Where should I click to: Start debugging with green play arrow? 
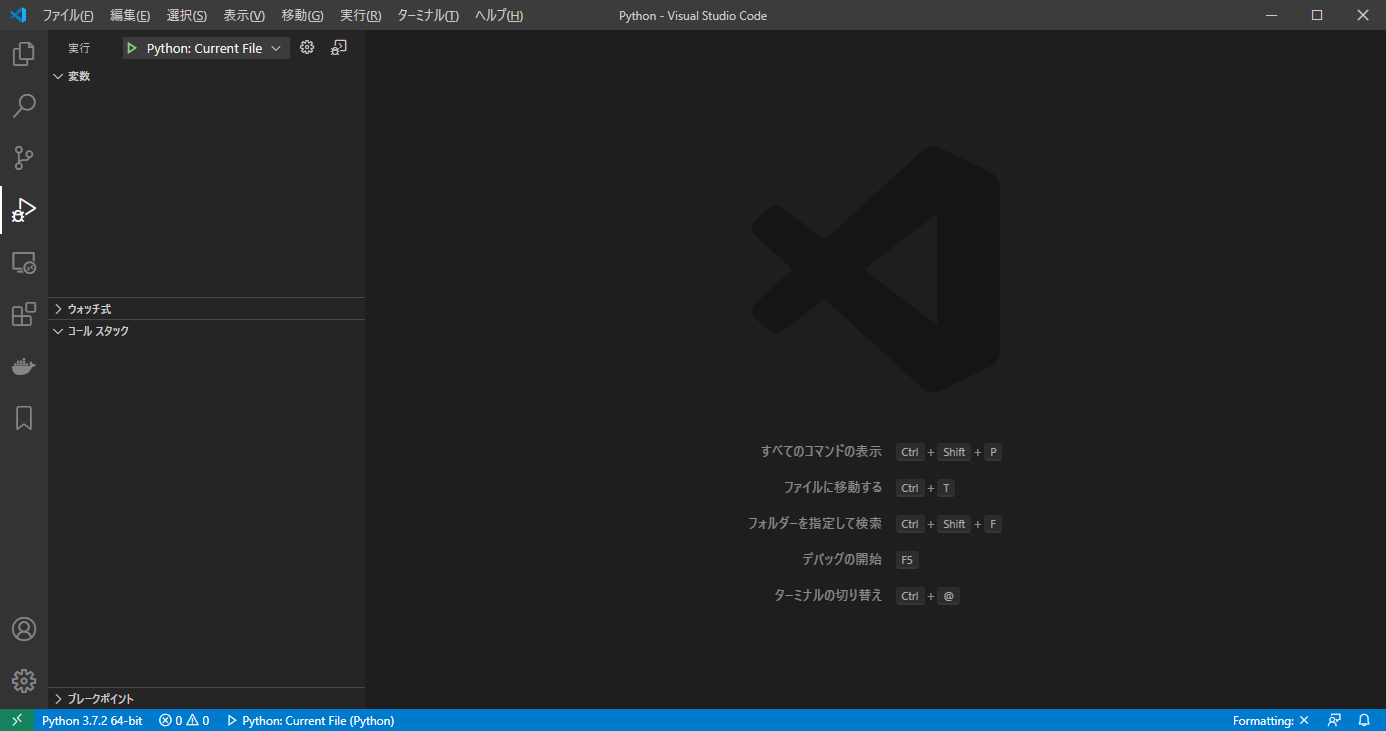tap(132, 48)
